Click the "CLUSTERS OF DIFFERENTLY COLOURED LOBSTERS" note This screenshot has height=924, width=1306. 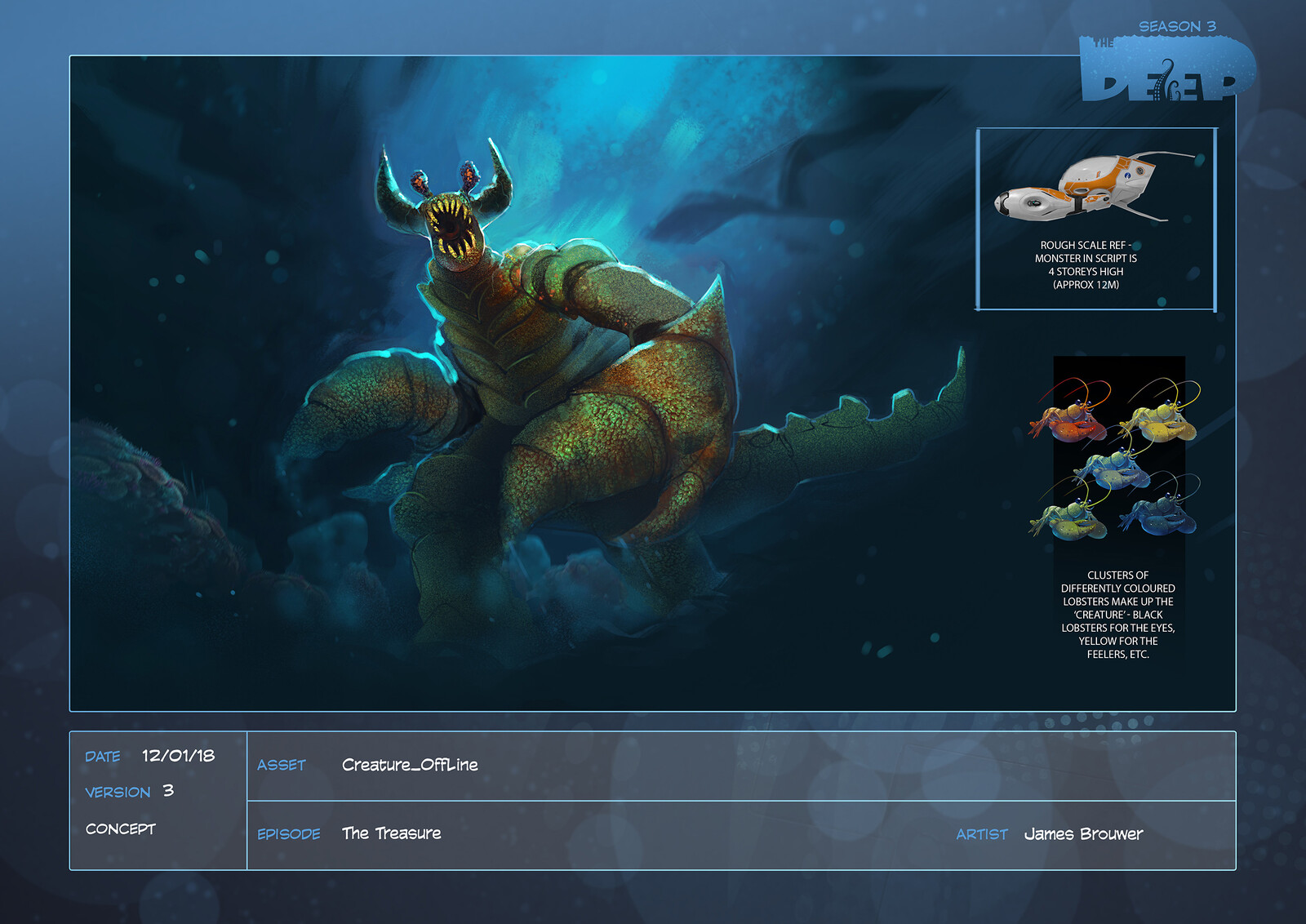pyautogui.click(x=1118, y=615)
